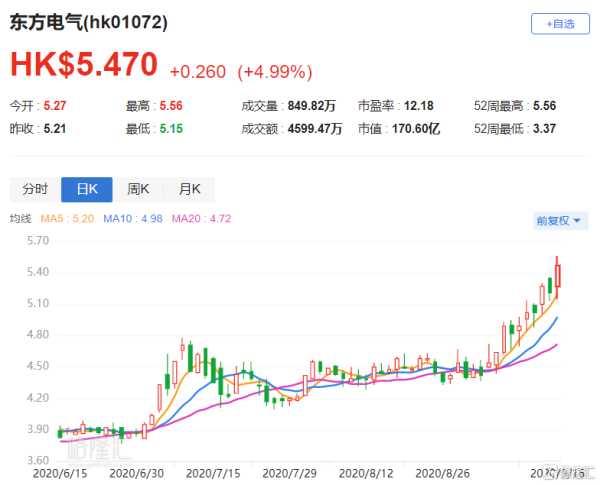Image resolution: width=600 pixels, height=485 pixels.
Task: Click the 52周最低 value 3.37
Action: pyautogui.click(x=545, y=129)
